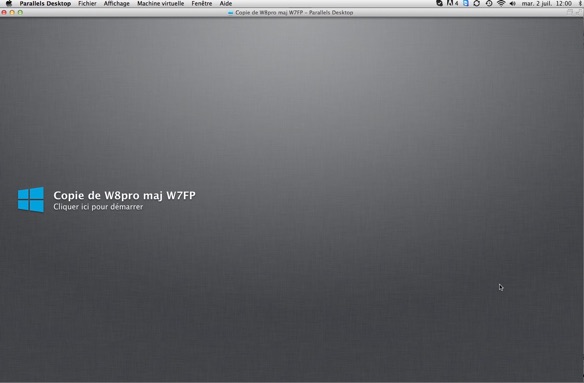Open the Parallels Desktop menu
Image resolution: width=584 pixels, height=383 pixels.
pyautogui.click(x=45, y=3)
